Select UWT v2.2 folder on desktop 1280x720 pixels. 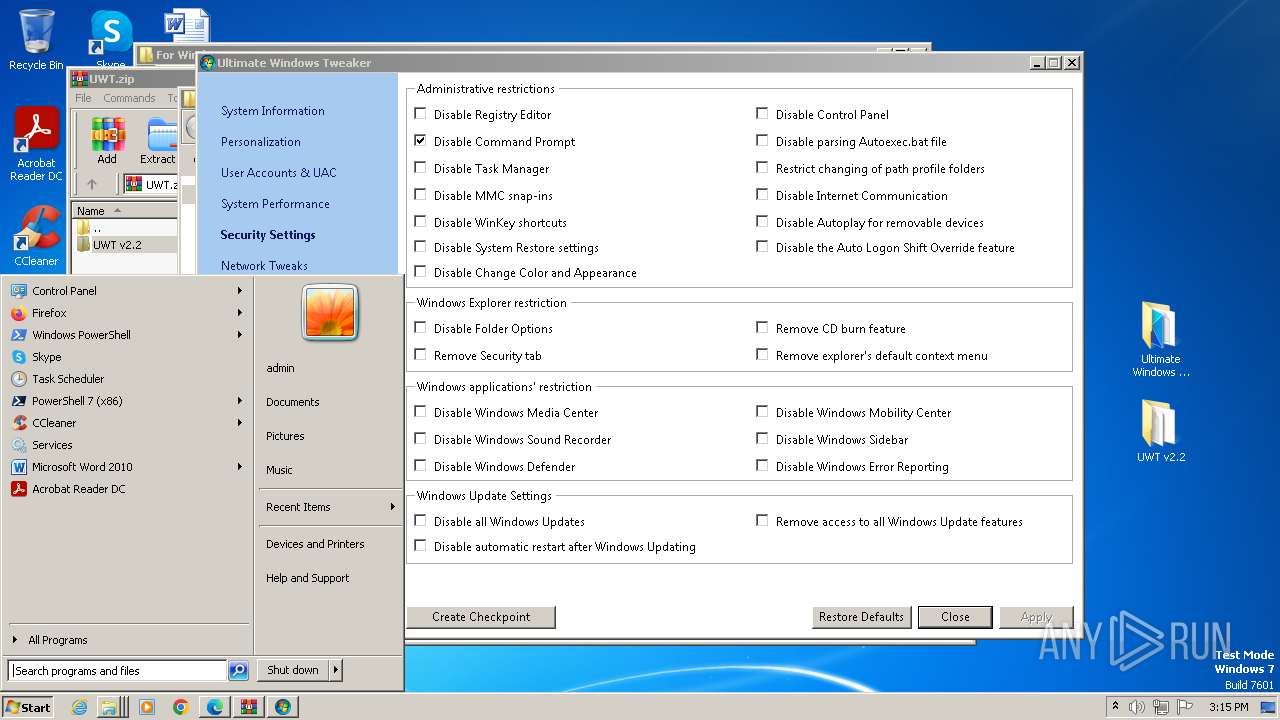pyautogui.click(x=1160, y=430)
